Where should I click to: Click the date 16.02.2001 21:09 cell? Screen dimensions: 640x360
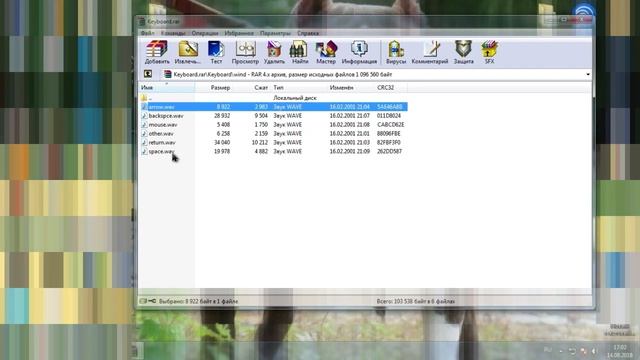(x=350, y=151)
